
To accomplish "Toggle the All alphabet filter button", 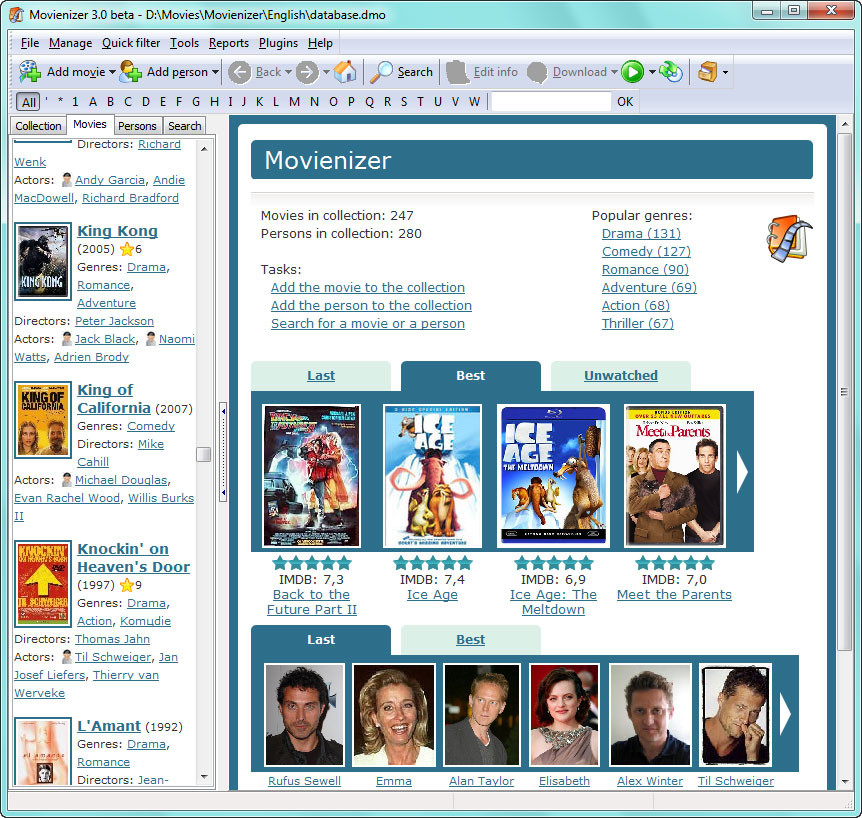I will [x=29, y=102].
